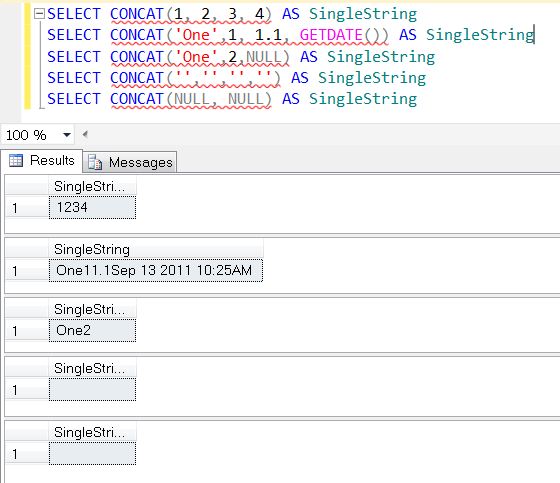The height and width of the screenshot is (483, 560).
Task: Click the 'One' string in second query line
Action: point(196,35)
